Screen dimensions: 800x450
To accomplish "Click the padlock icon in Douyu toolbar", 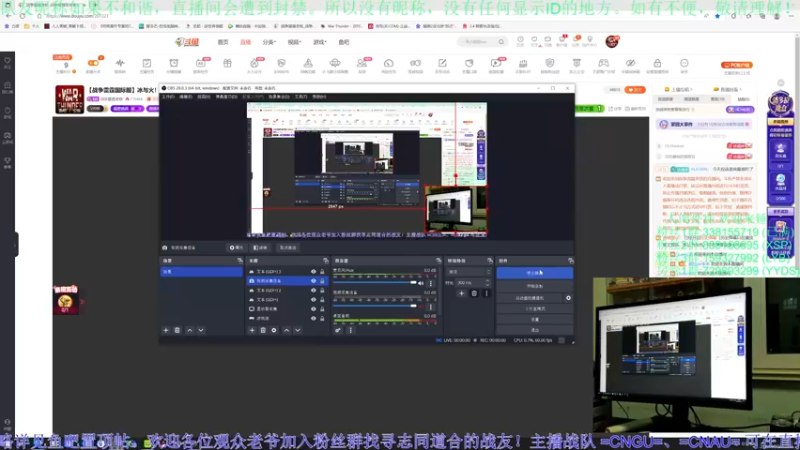I will pyautogui.click(x=657, y=63).
